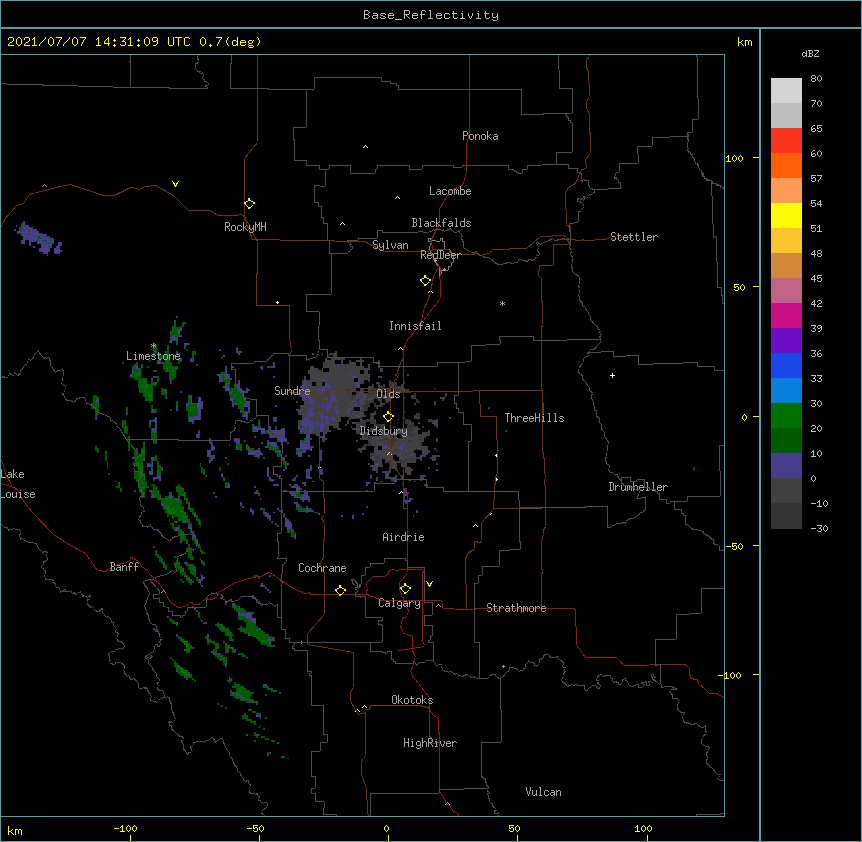Viewport: 862px width, 842px height.
Task: Select the yellow diamond marker below Cochrane
Action: 340,590
